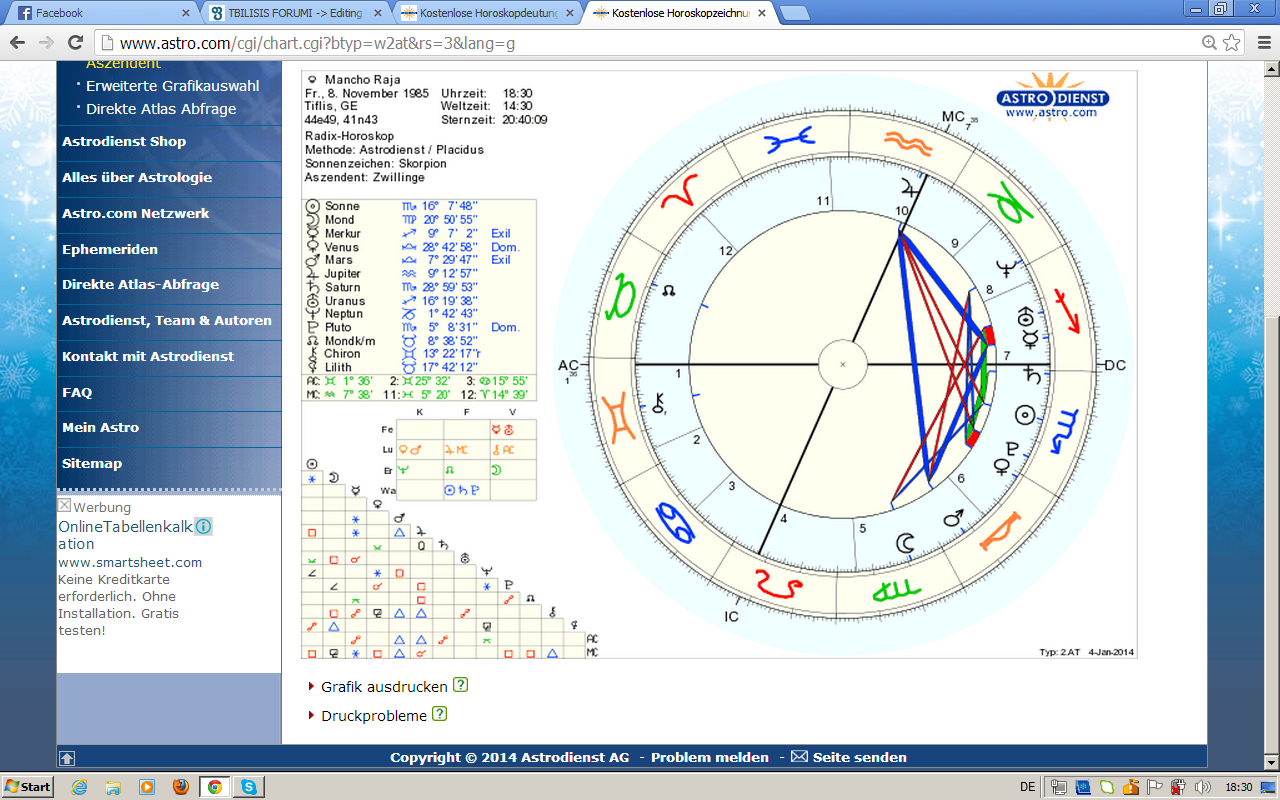Click the green Taurus sign on the chart
Screen dimensions: 1280x800
621,298
